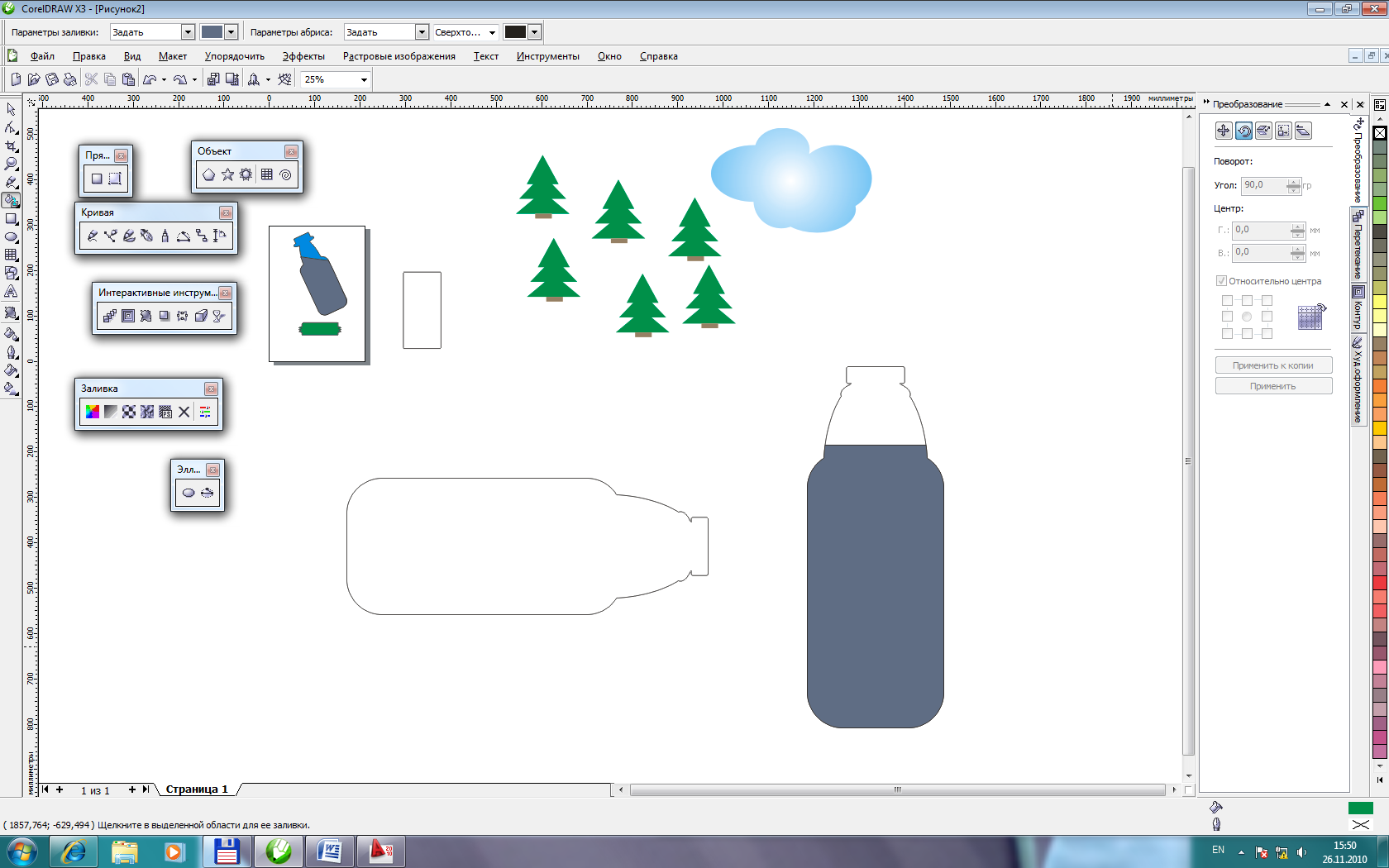Image resolution: width=1389 pixels, height=868 pixels.
Task: Pick the Polygon tool in Объект toolbar
Action: (208, 174)
